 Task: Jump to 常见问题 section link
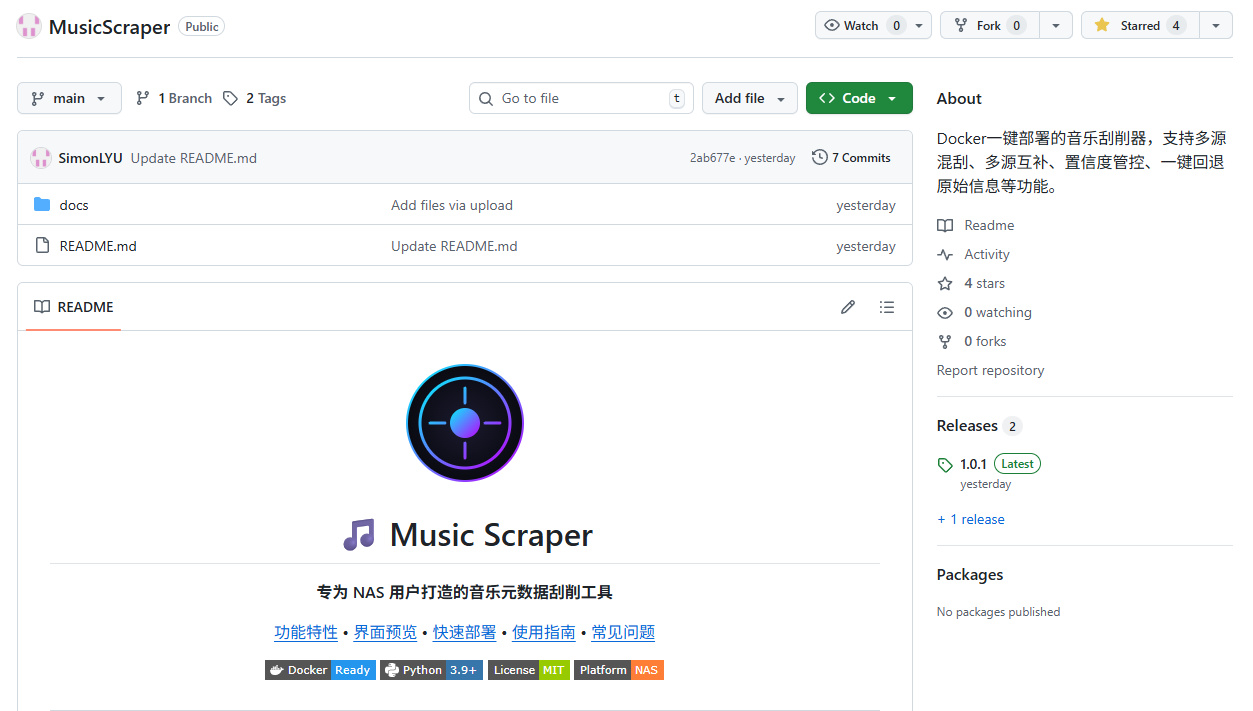click(x=623, y=632)
